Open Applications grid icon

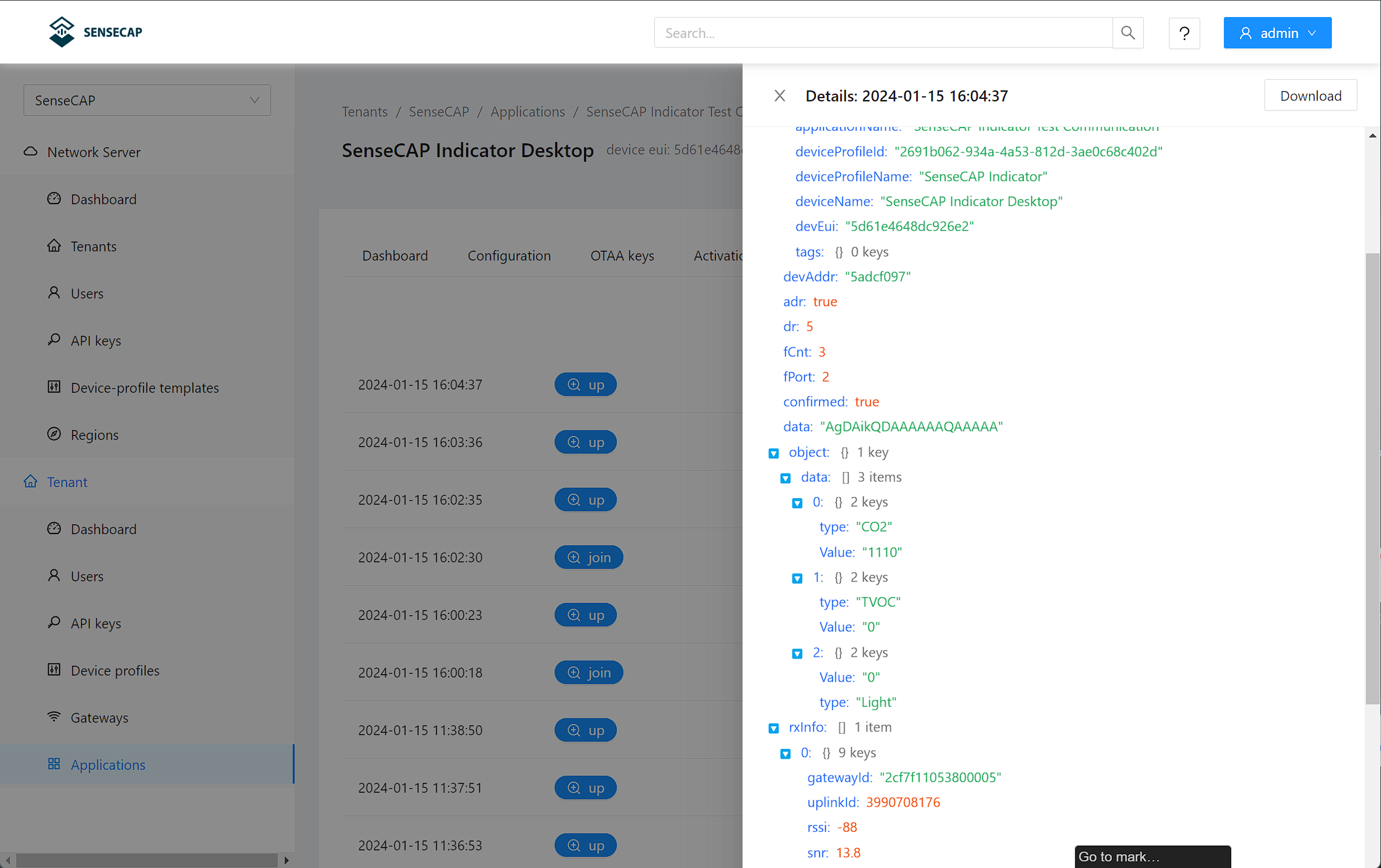[54, 764]
